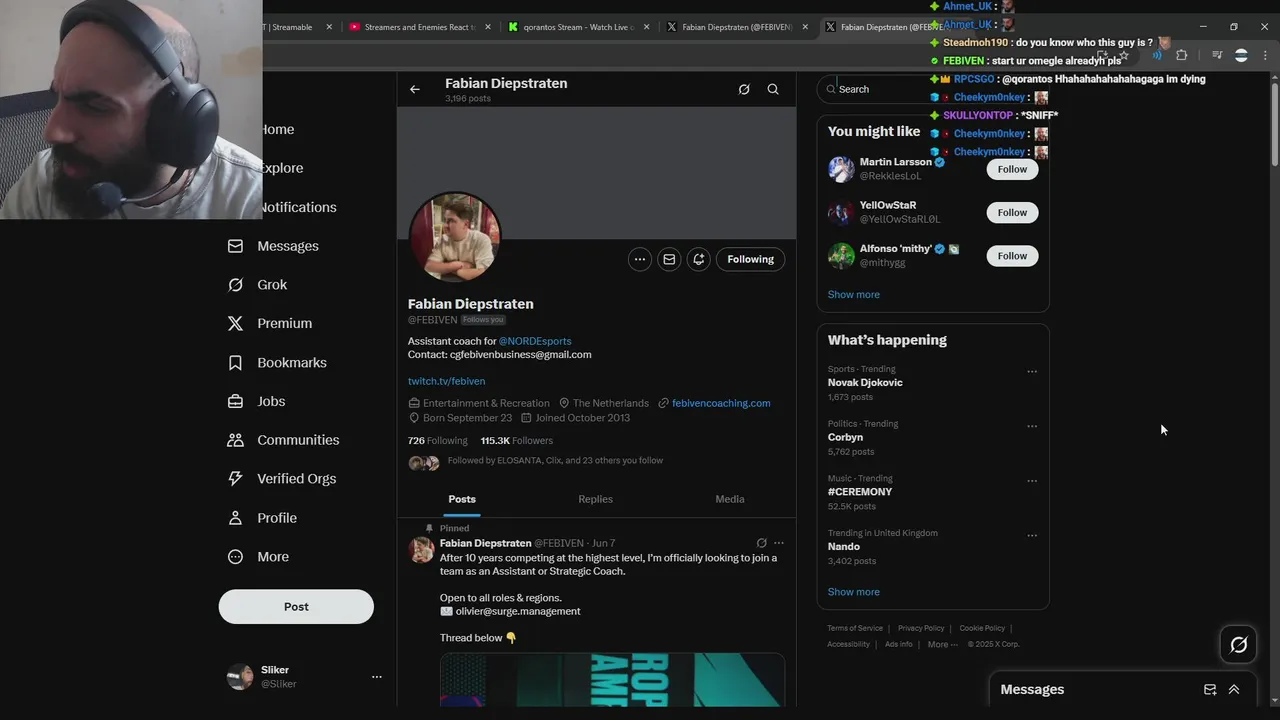The height and width of the screenshot is (720, 1280).
Task: Select the Posts tab
Action: (x=462, y=499)
